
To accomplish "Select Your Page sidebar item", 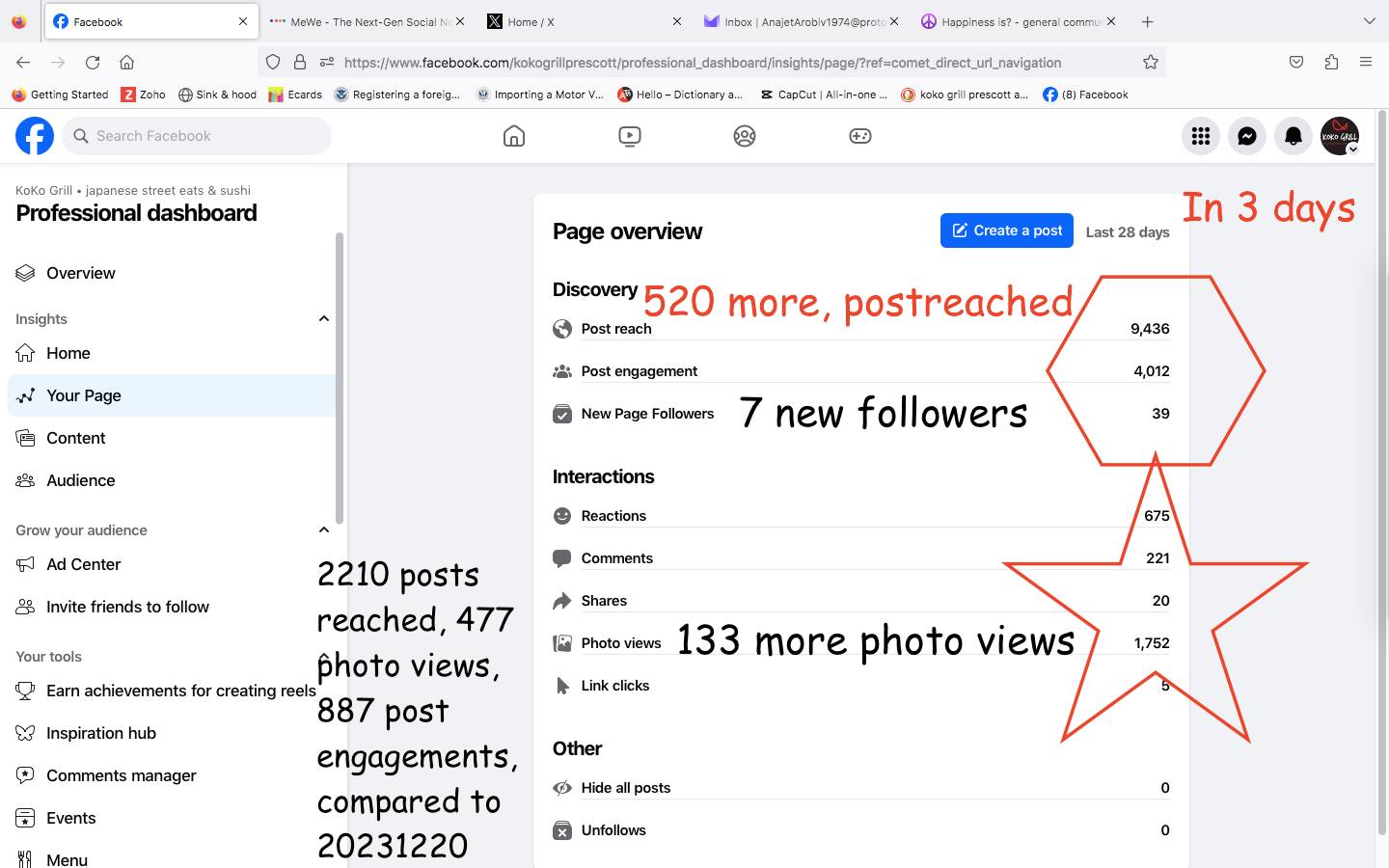I will click(x=171, y=395).
